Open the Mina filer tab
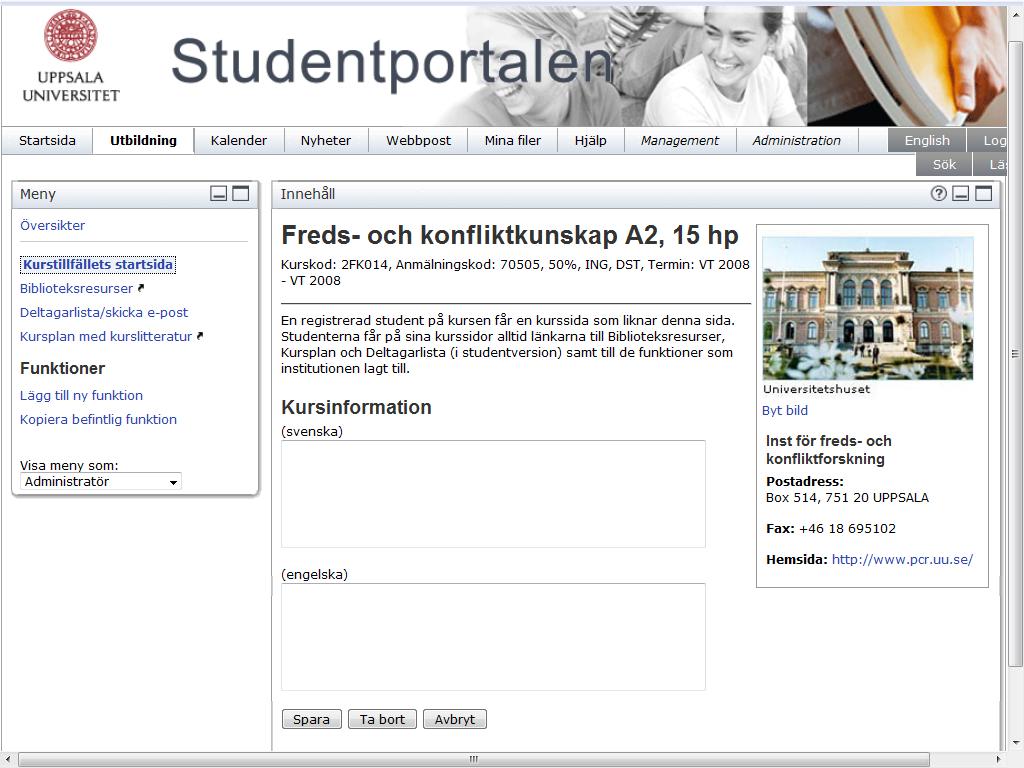The height and width of the screenshot is (768, 1024). click(x=513, y=140)
